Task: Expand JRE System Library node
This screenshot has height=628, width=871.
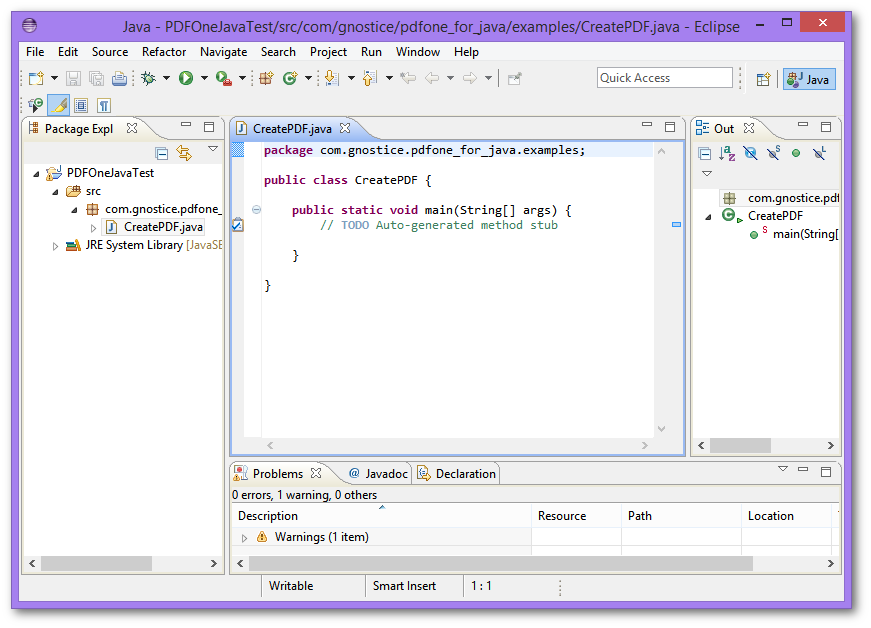Action: (55, 246)
